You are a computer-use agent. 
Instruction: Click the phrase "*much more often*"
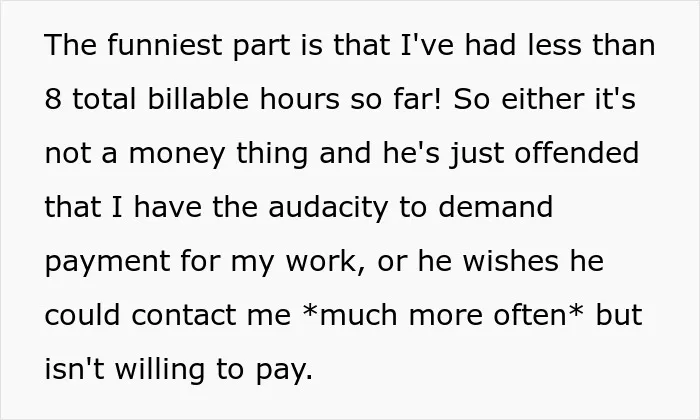443,315
